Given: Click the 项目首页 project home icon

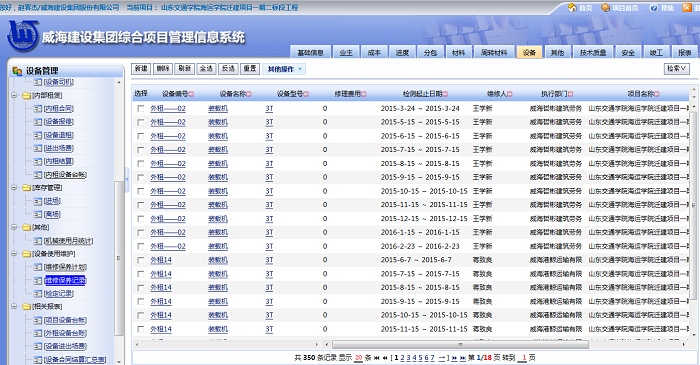Looking at the screenshot, I should (x=605, y=8).
